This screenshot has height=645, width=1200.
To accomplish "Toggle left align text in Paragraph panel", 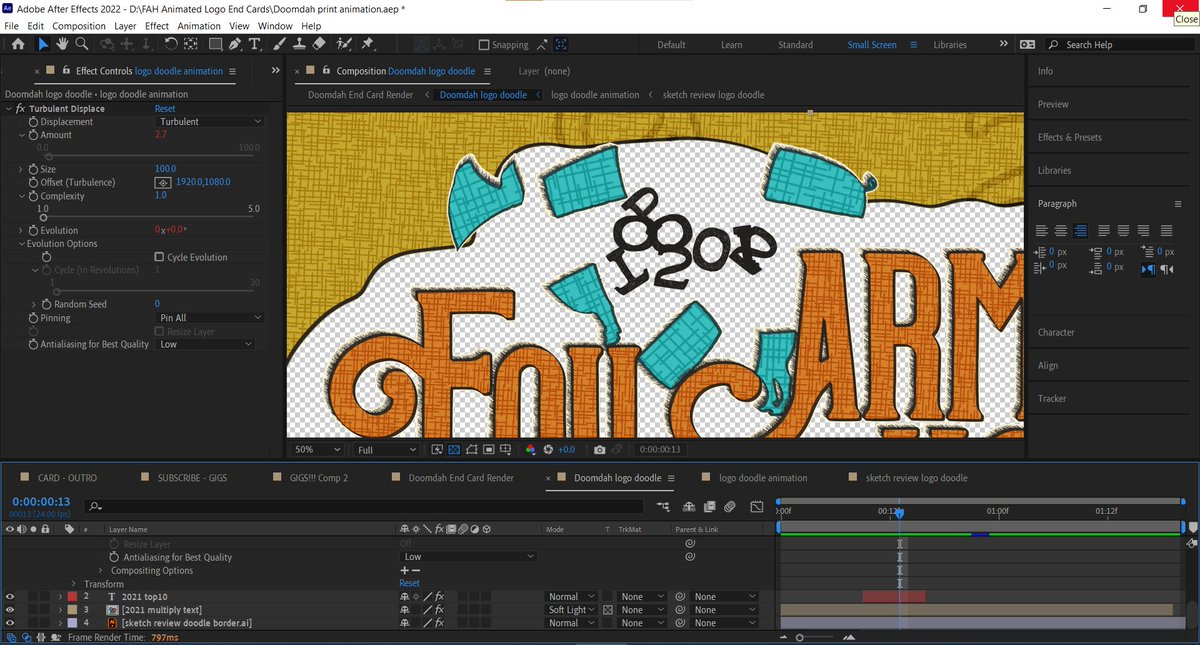I will pos(1043,231).
